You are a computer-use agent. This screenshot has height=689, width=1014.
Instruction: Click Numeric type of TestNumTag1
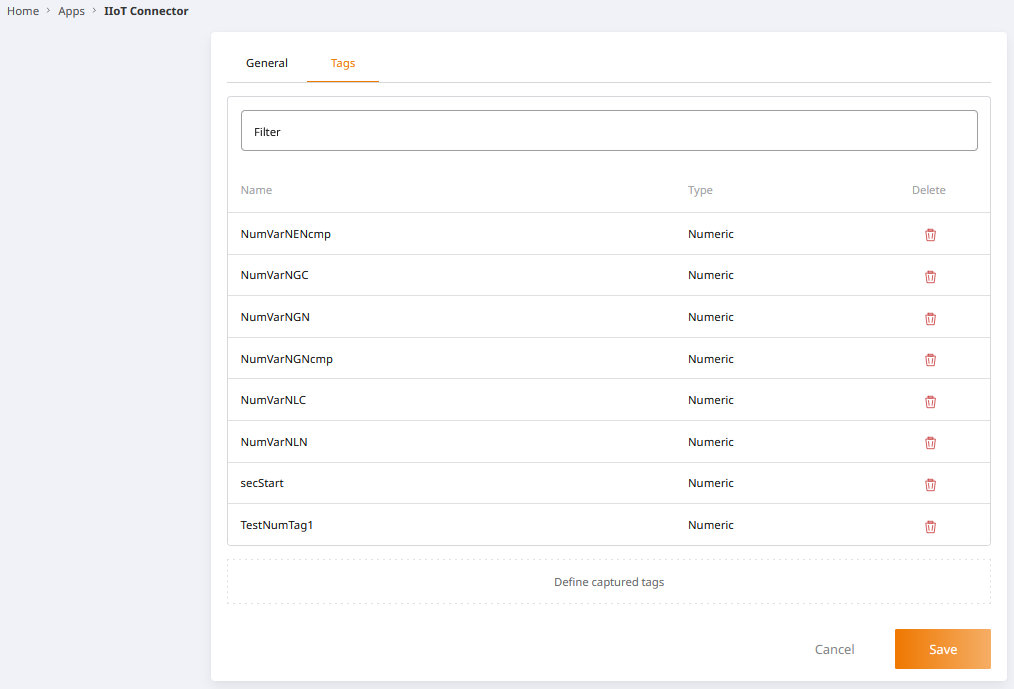(710, 525)
